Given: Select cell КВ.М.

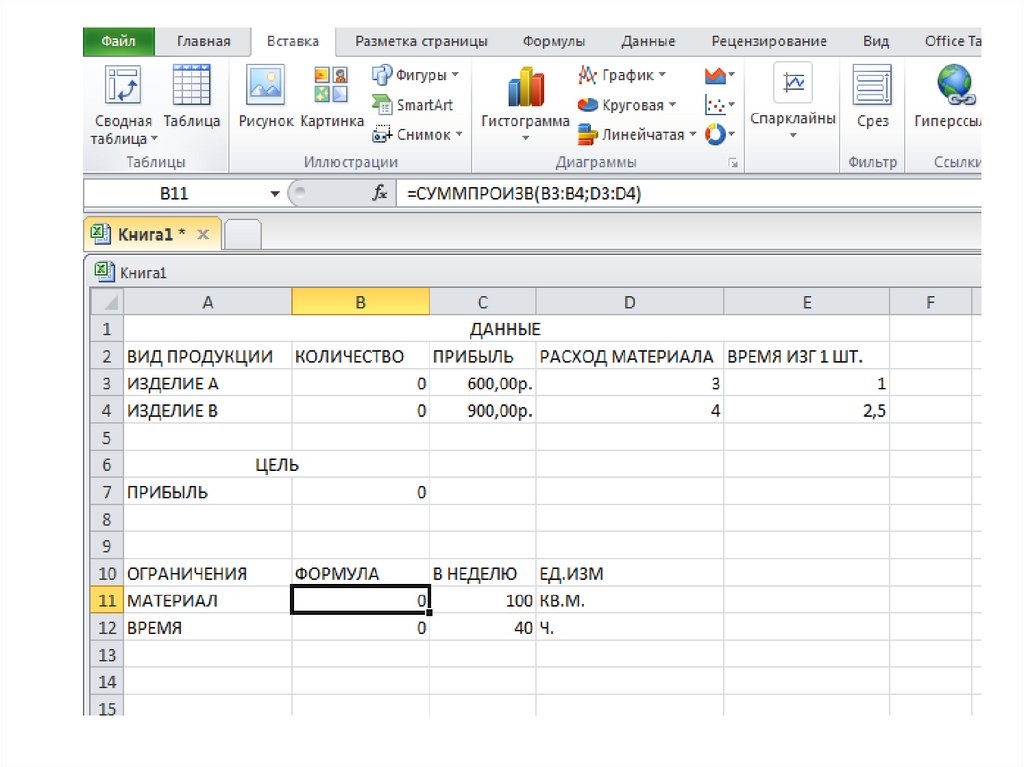Looking at the screenshot, I should point(630,600).
